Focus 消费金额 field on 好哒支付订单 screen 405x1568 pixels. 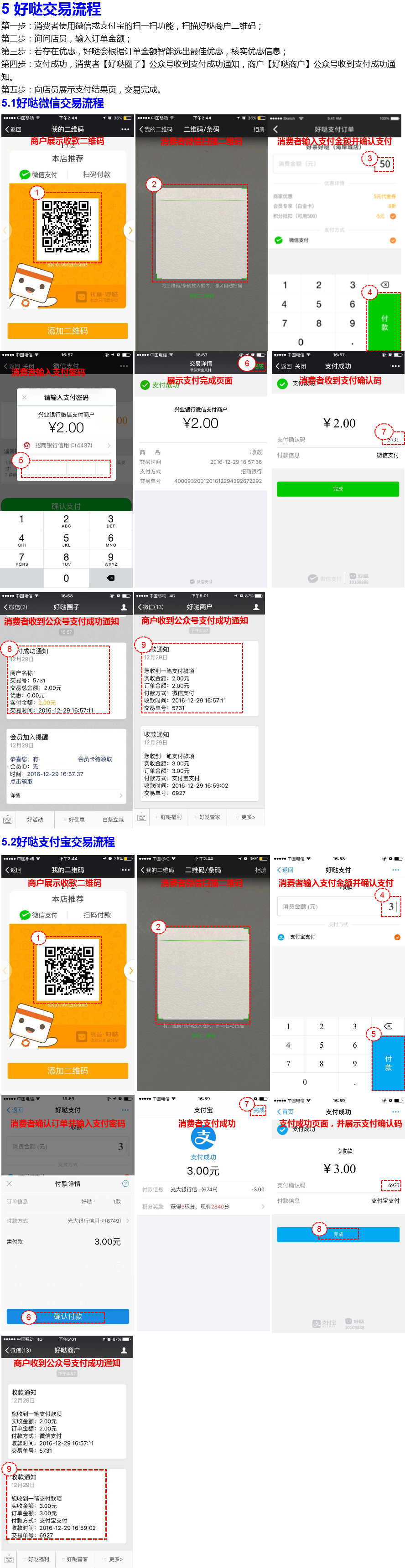[334, 163]
